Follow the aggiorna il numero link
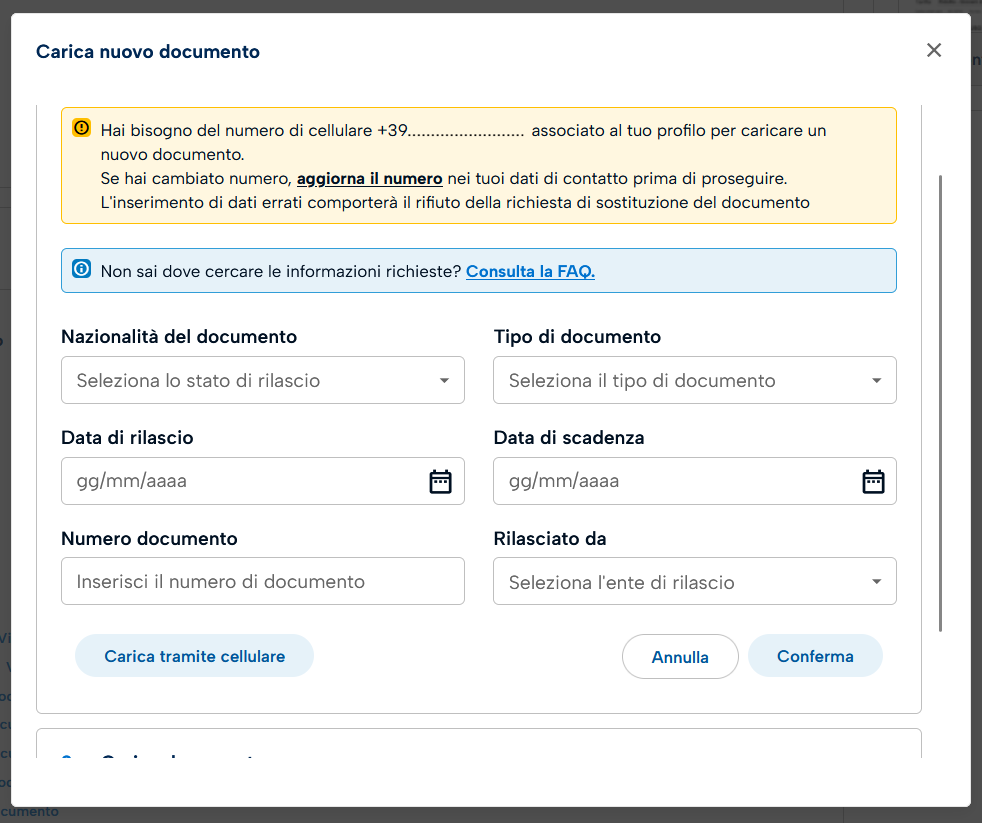 [369, 179]
